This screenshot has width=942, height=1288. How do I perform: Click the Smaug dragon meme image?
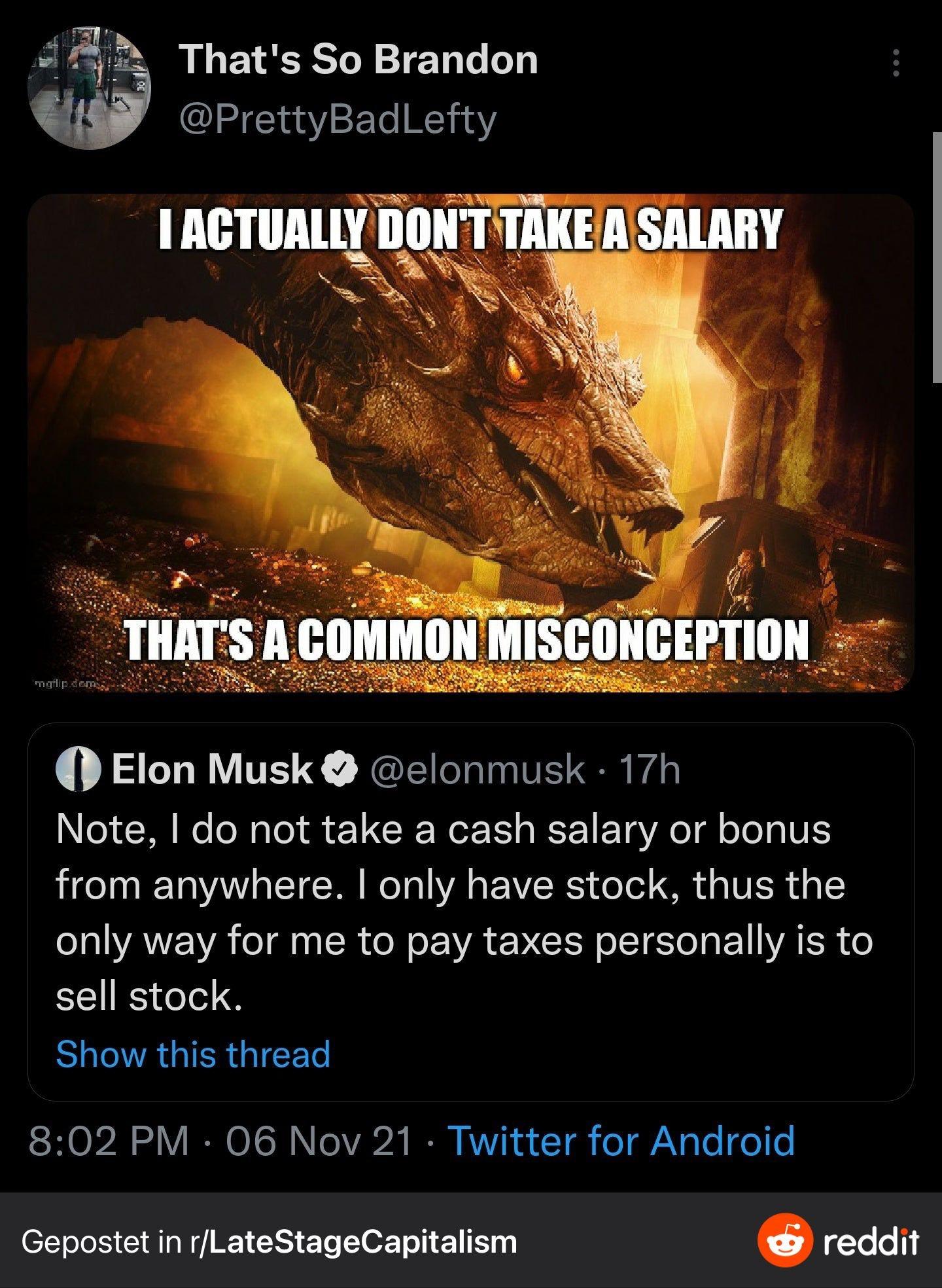[471, 445]
